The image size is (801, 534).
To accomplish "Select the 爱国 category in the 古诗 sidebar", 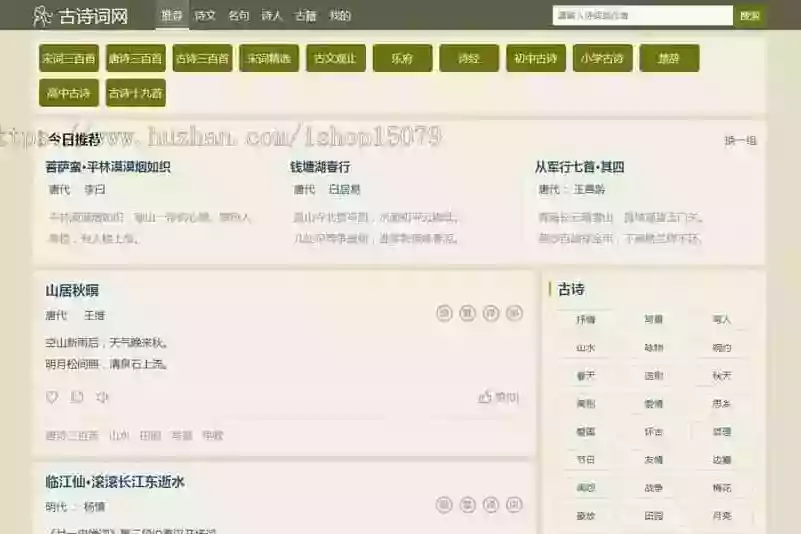I will pyautogui.click(x=585, y=432).
